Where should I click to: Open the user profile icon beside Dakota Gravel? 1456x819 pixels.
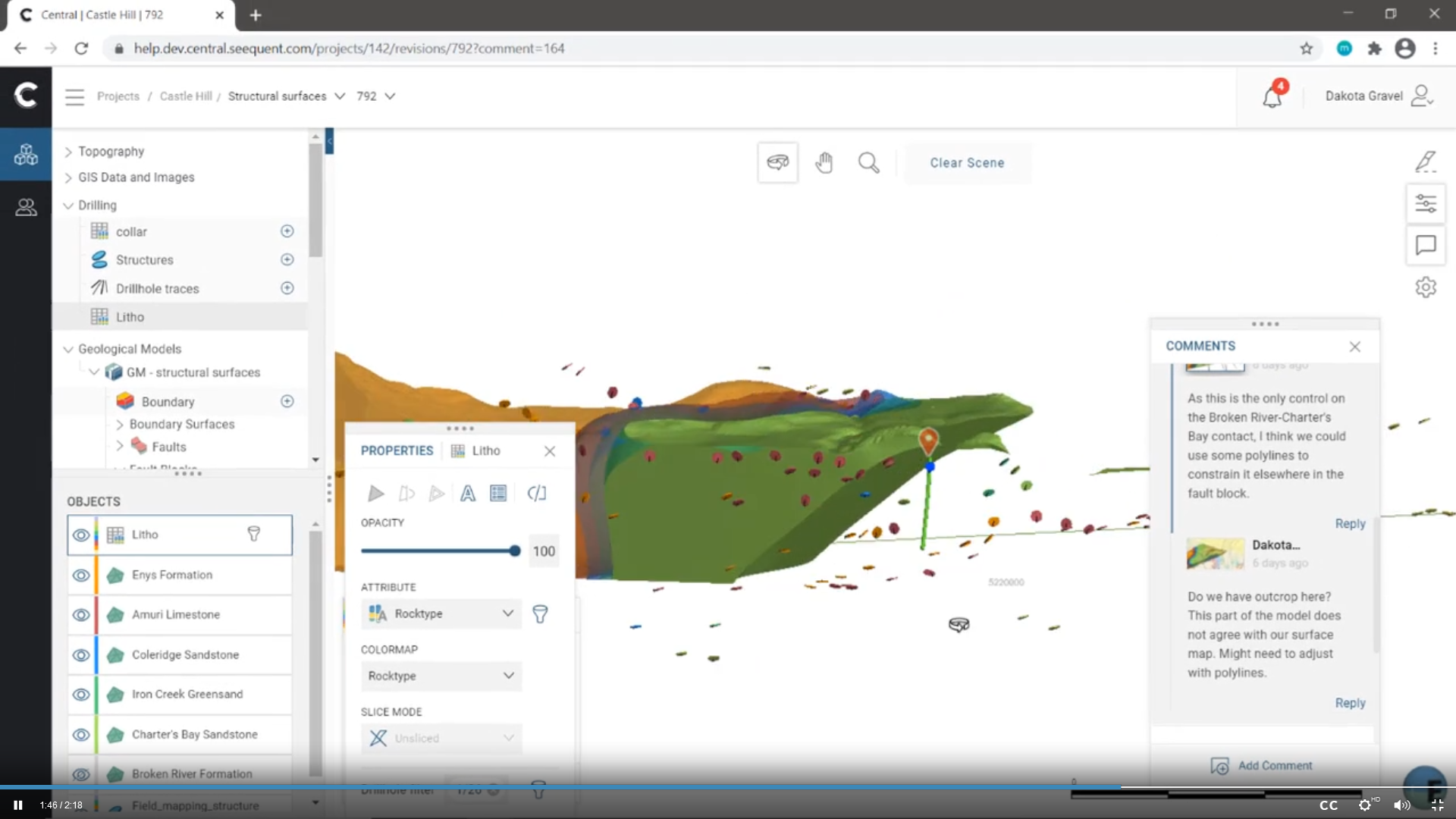[x=1423, y=96]
